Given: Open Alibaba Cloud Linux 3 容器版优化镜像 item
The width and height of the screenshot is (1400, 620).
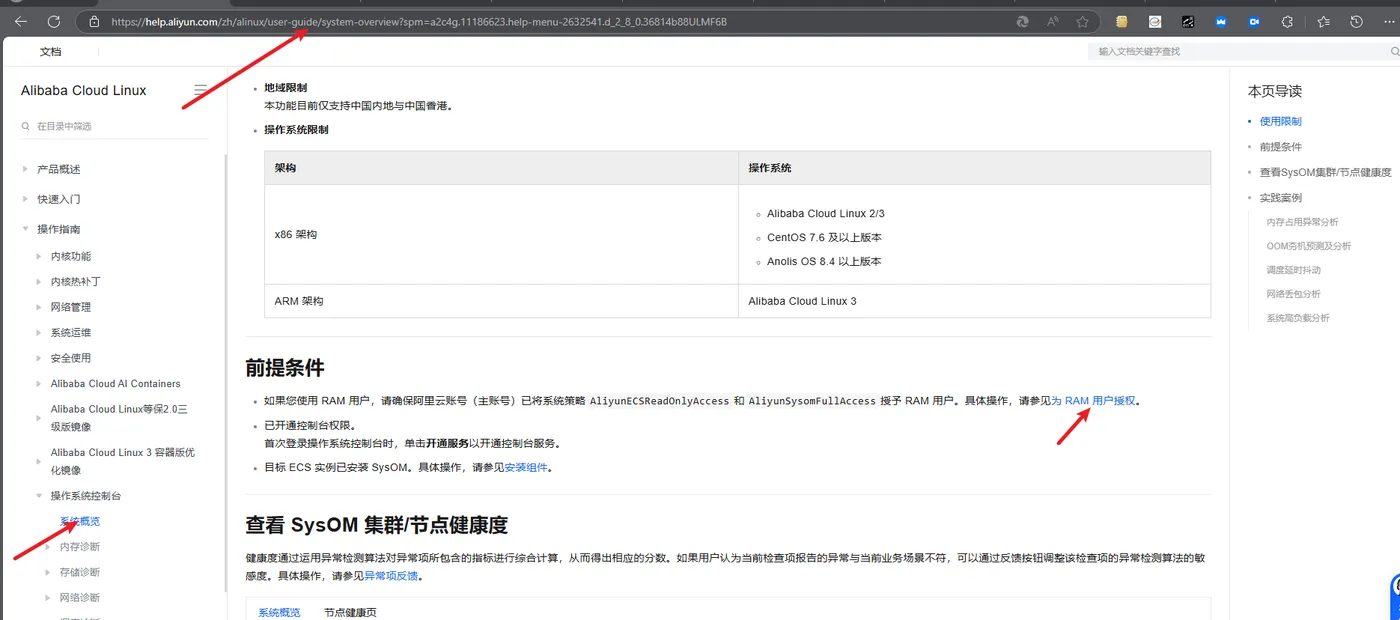Looking at the screenshot, I should pos(123,461).
